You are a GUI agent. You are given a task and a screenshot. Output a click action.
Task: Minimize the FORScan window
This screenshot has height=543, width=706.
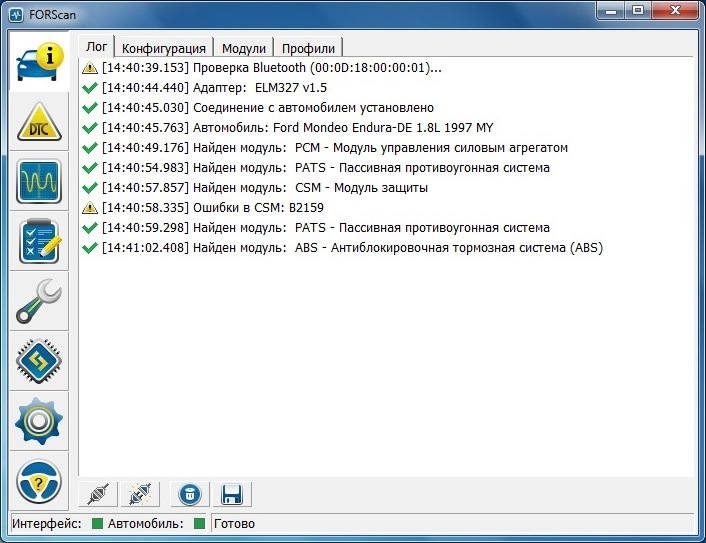(x=611, y=11)
